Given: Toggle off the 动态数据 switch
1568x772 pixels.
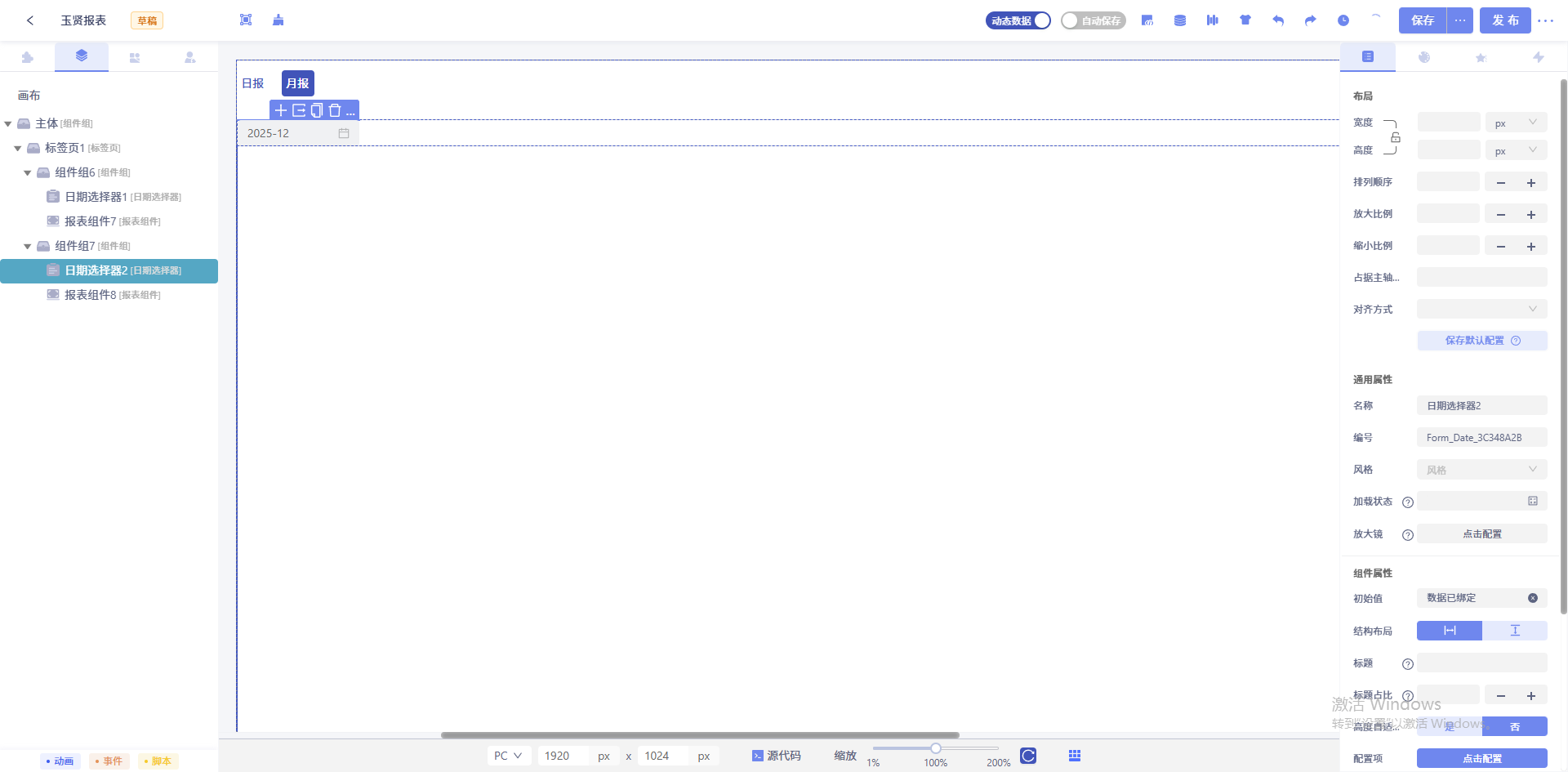Looking at the screenshot, I should [1018, 20].
